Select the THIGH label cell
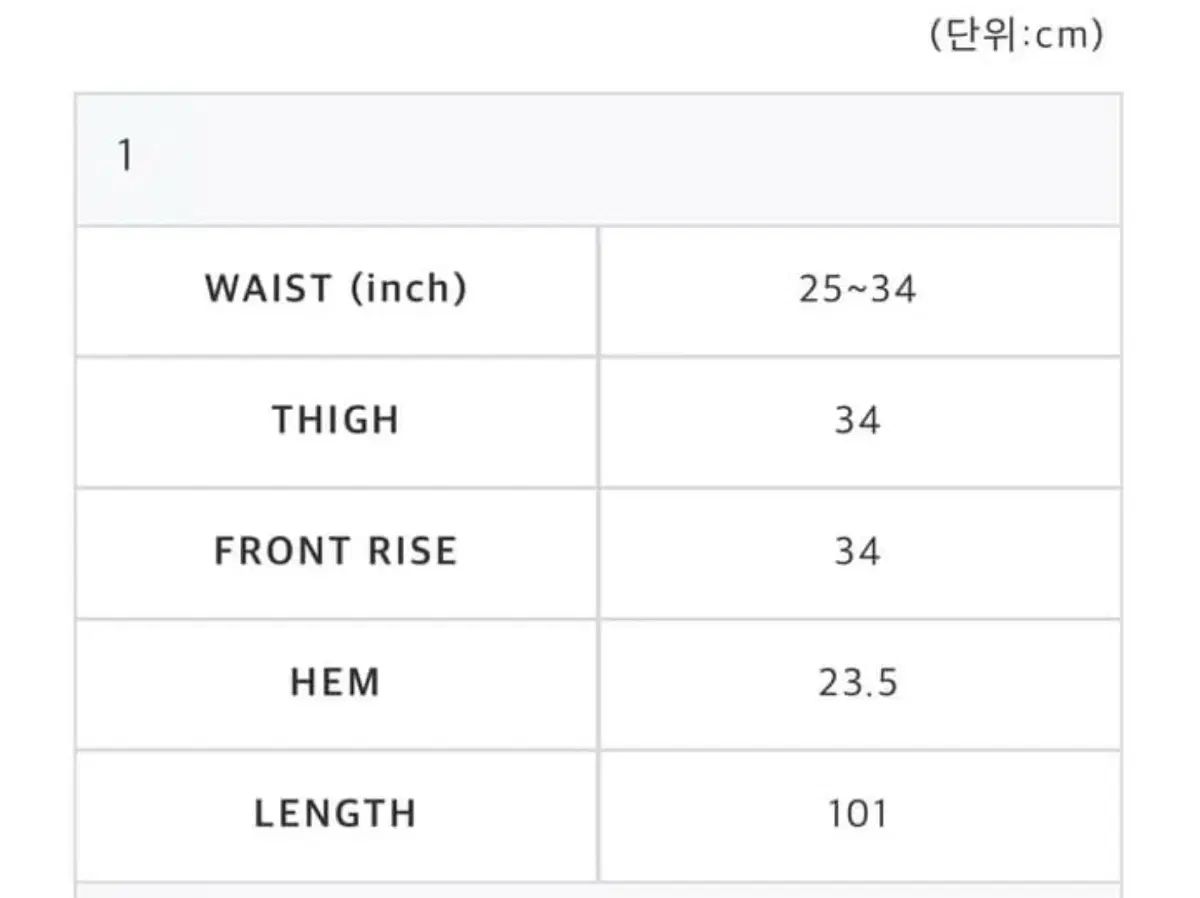The image size is (1200, 898). [336, 421]
